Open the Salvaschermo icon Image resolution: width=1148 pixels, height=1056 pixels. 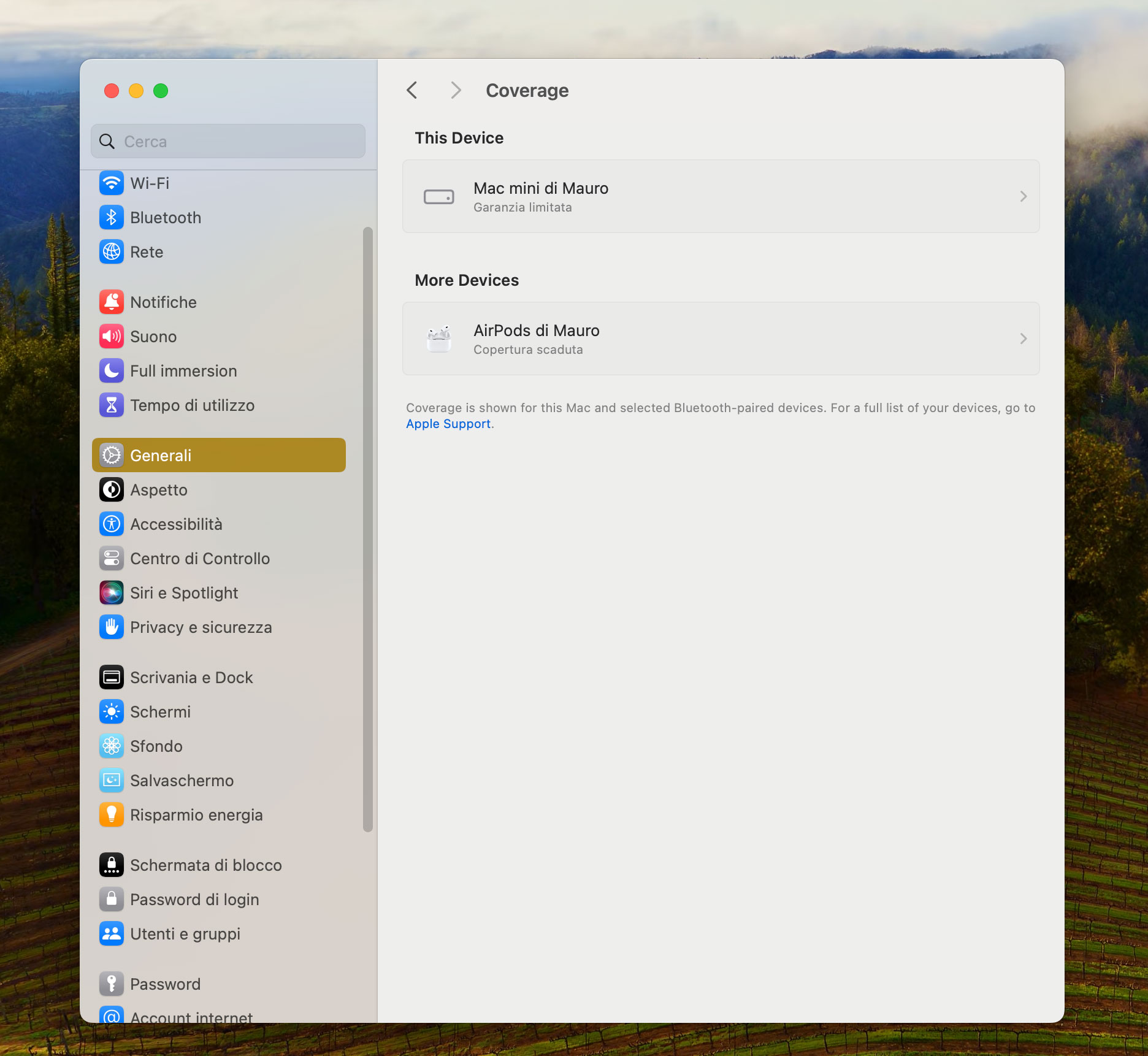pyautogui.click(x=112, y=780)
